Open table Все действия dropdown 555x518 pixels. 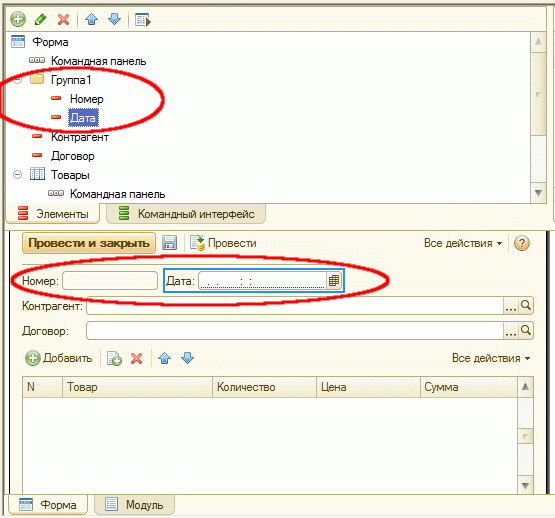click(x=491, y=358)
